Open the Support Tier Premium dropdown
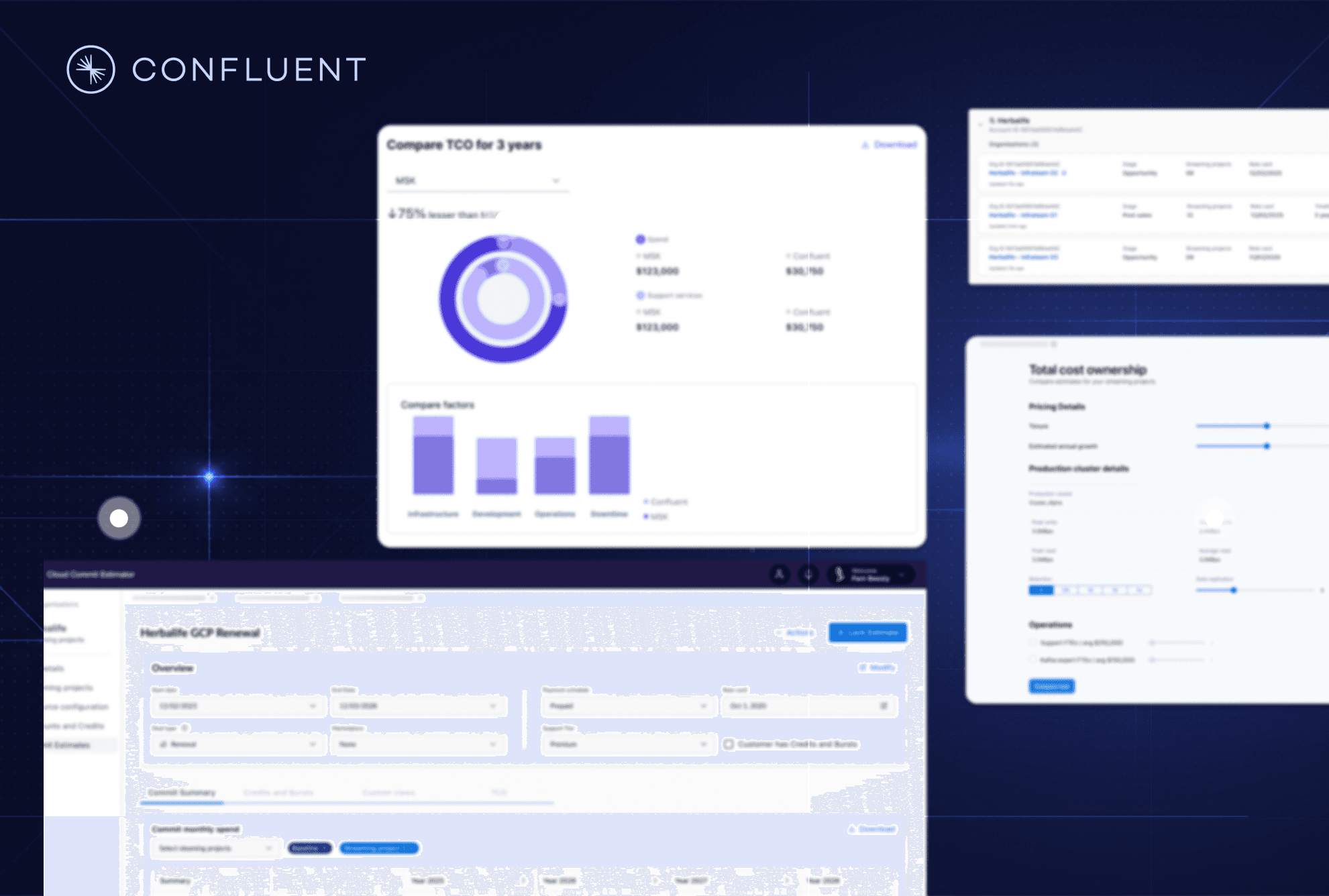This screenshot has height=896, width=1329. 628,744
